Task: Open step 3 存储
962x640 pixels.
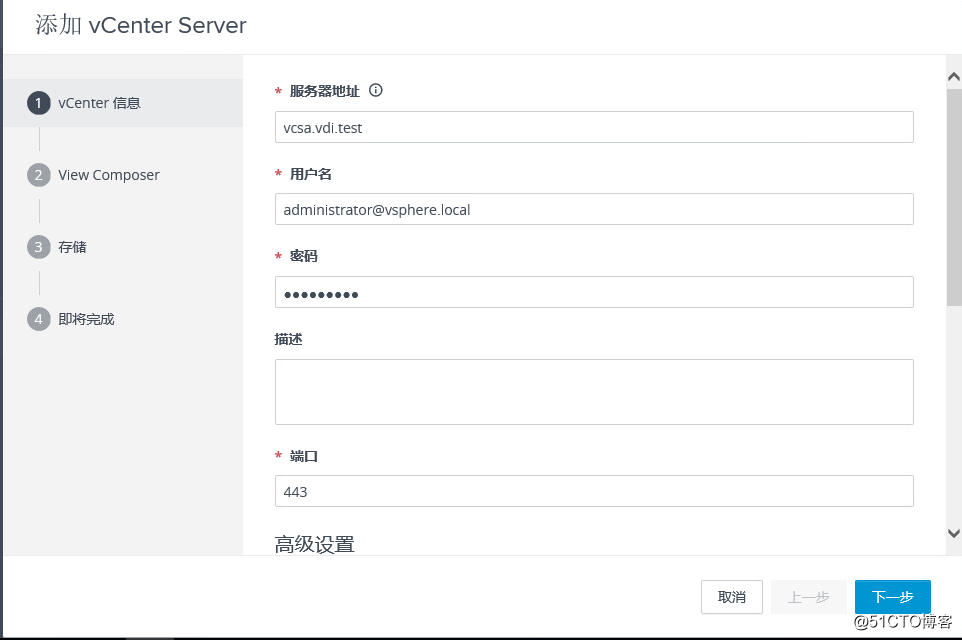Action: pos(57,247)
